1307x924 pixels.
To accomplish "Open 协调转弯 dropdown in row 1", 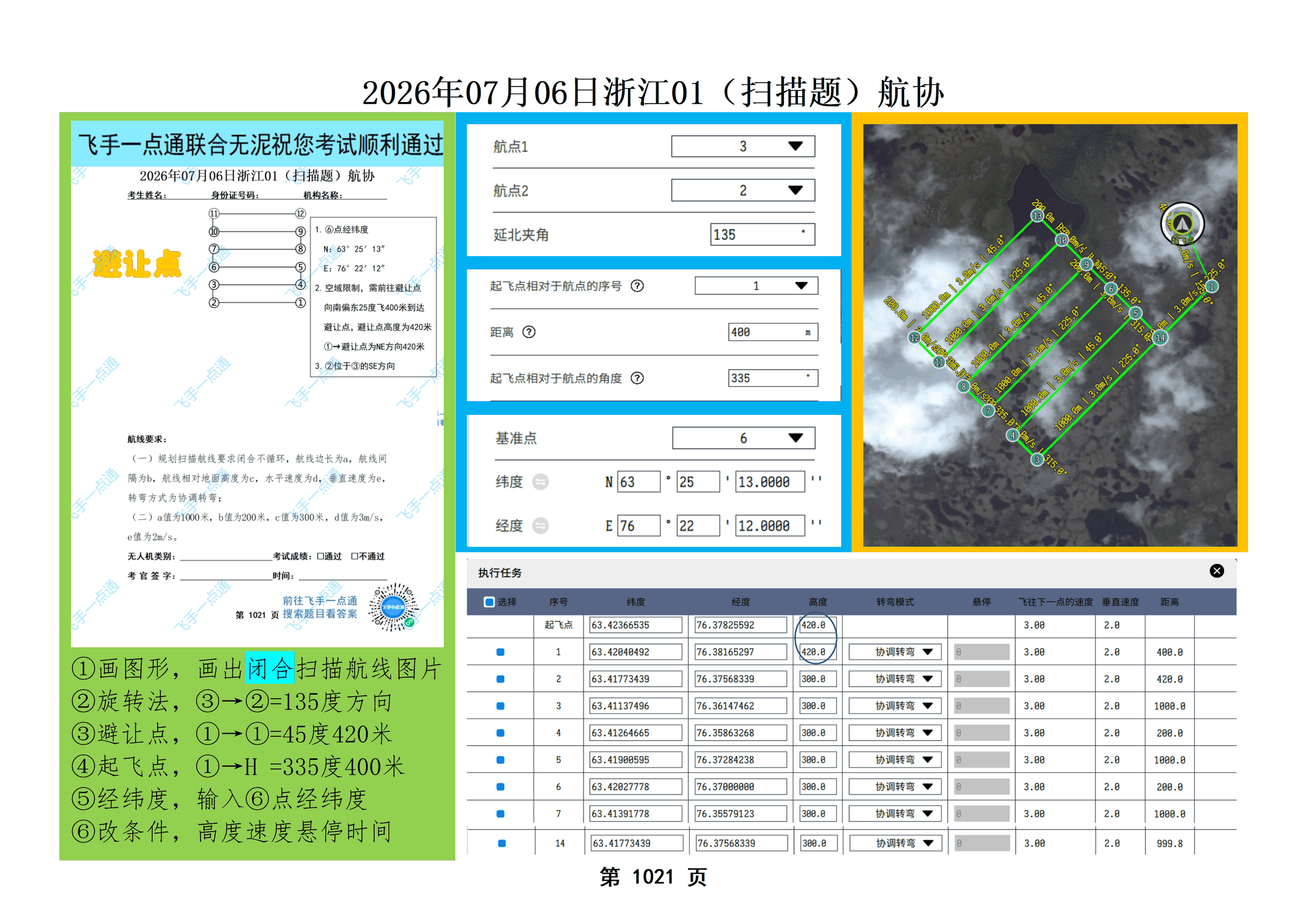I will pyautogui.click(x=895, y=652).
